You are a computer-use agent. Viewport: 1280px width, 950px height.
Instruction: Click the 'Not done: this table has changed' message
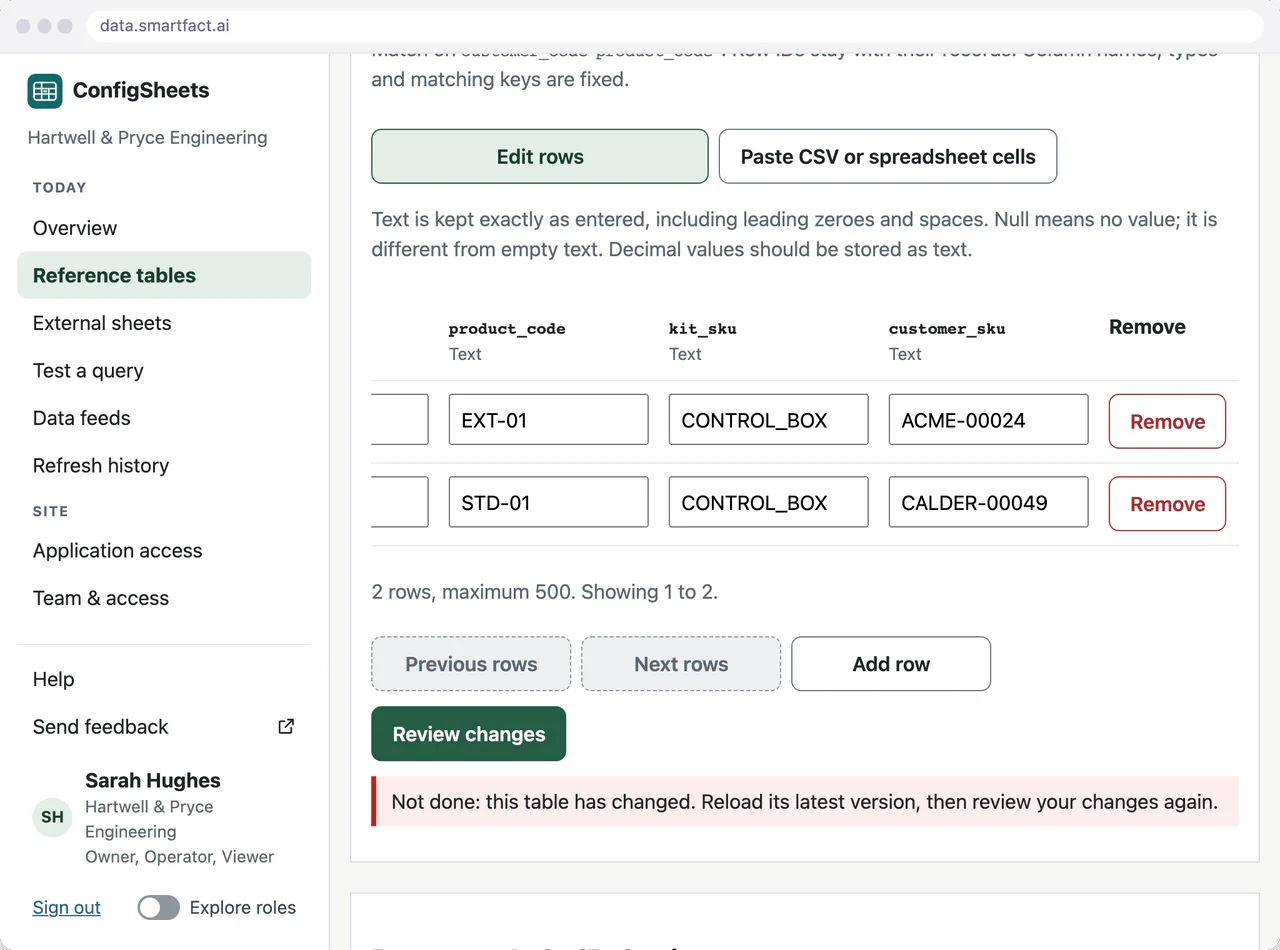pyautogui.click(x=805, y=802)
